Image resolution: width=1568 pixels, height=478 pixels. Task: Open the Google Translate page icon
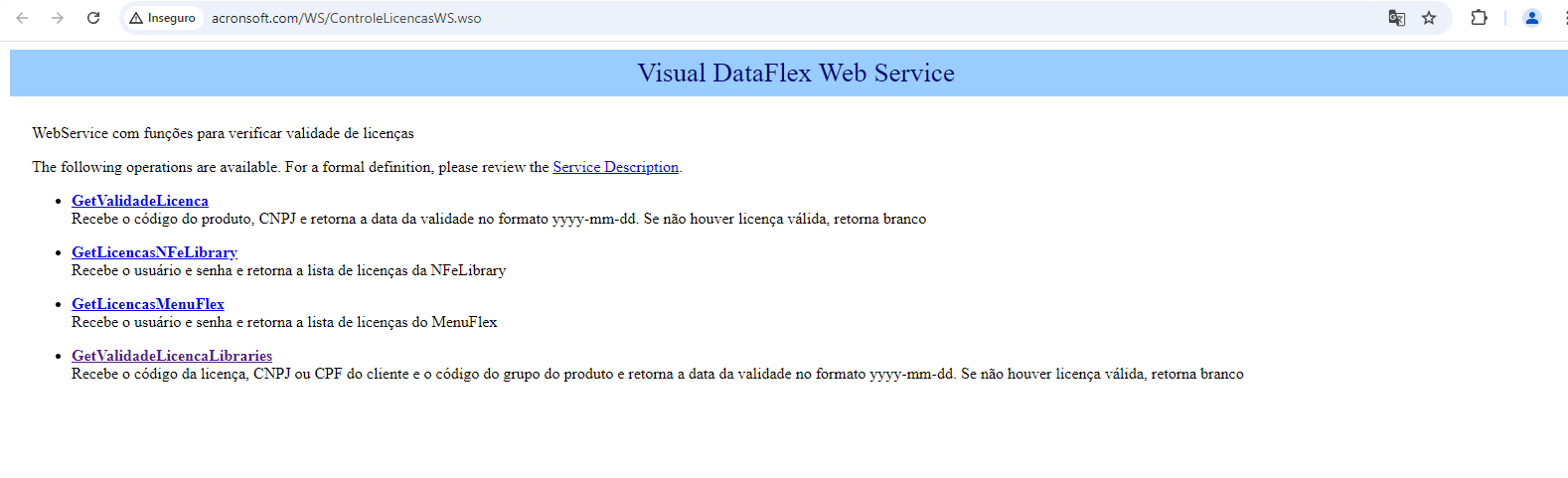coord(1396,18)
